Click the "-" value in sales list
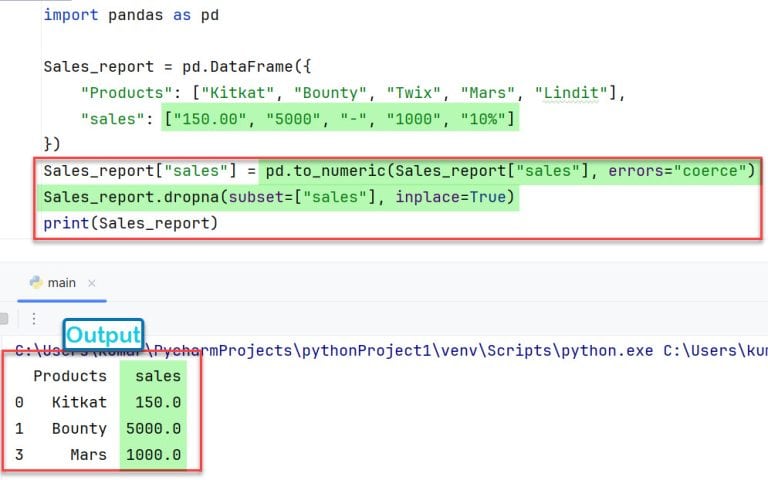Image resolution: width=768 pixels, height=480 pixels. 354,119
